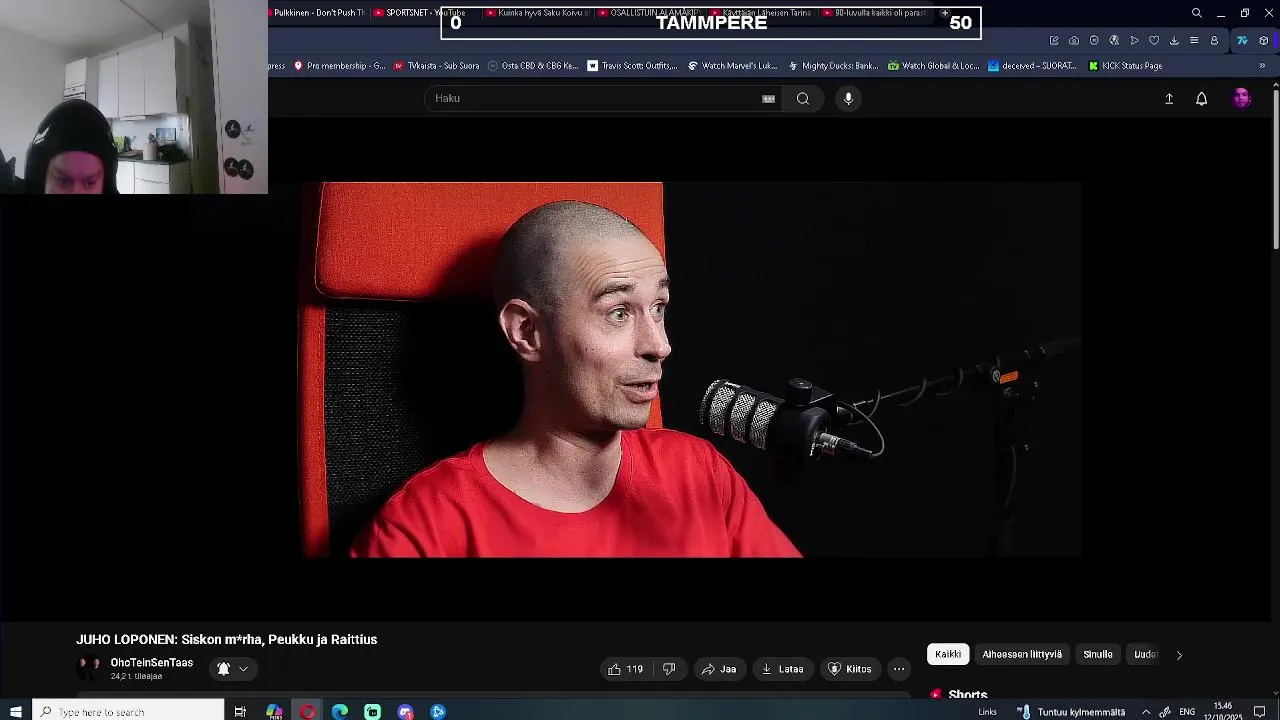This screenshot has height=720, width=1280.
Task: Share the video with Jaa button
Action: pos(719,669)
